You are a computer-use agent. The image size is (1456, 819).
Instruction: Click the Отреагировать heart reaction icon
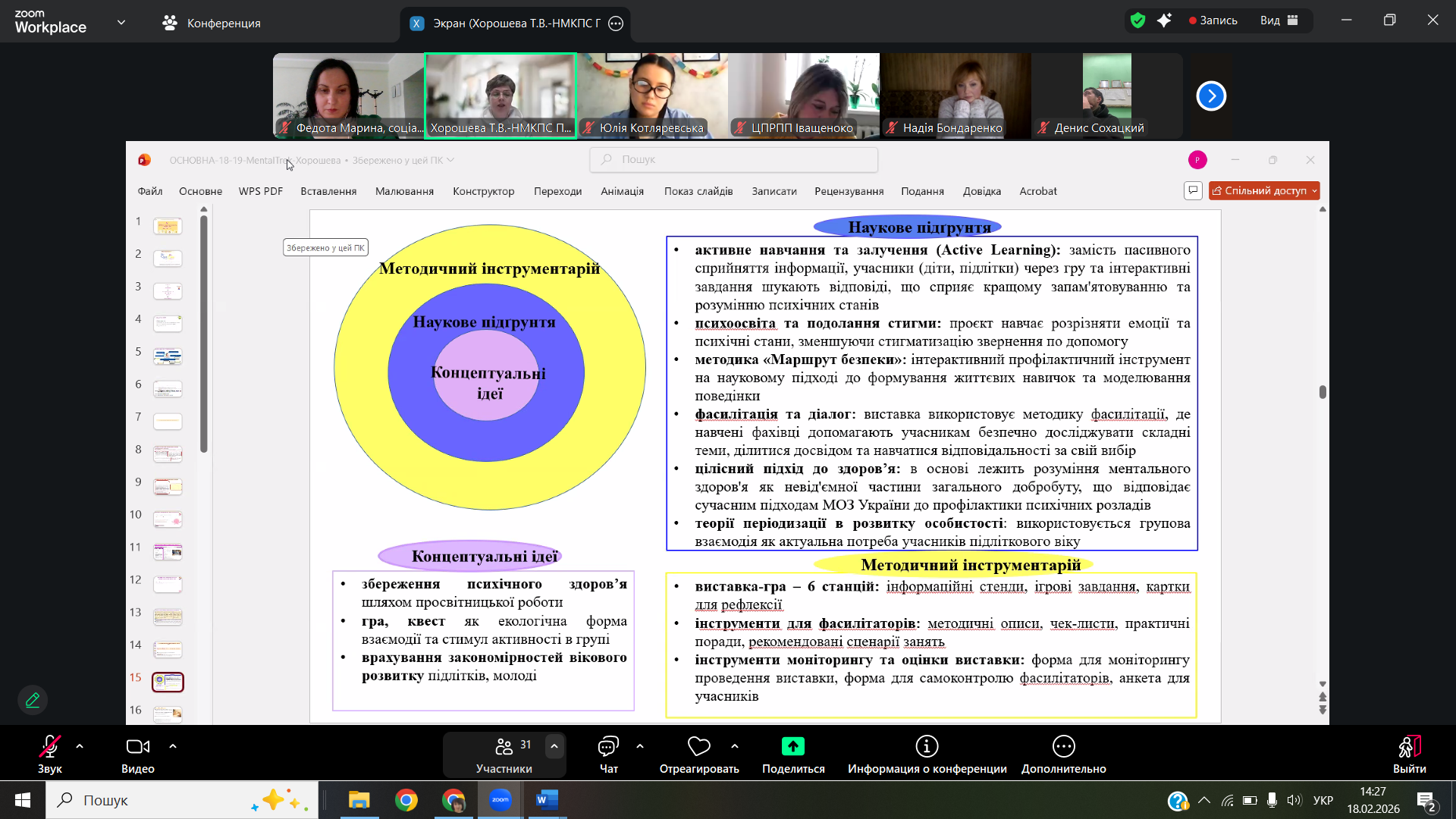pos(698,747)
